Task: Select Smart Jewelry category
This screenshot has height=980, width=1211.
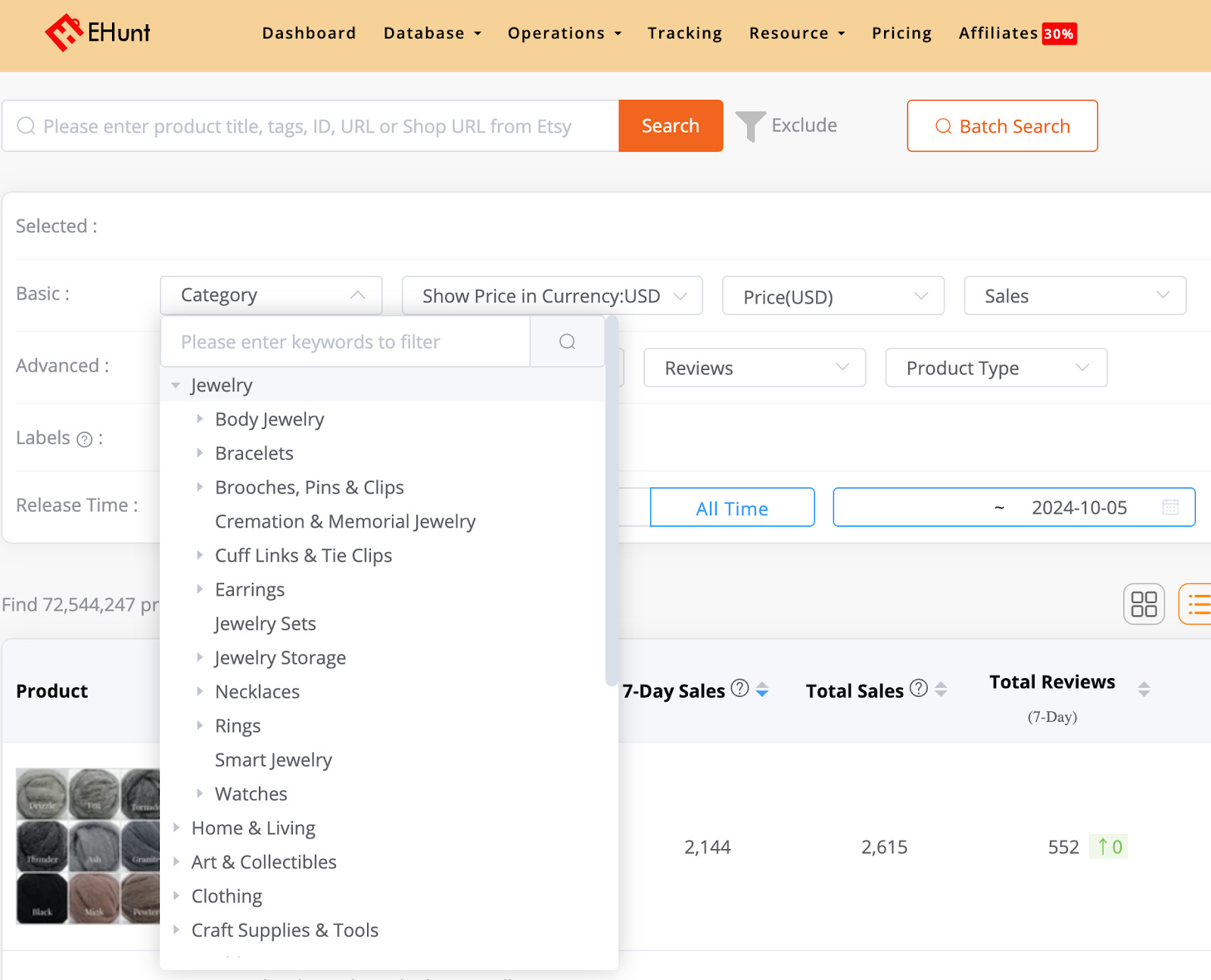Action: click(273, 760)
